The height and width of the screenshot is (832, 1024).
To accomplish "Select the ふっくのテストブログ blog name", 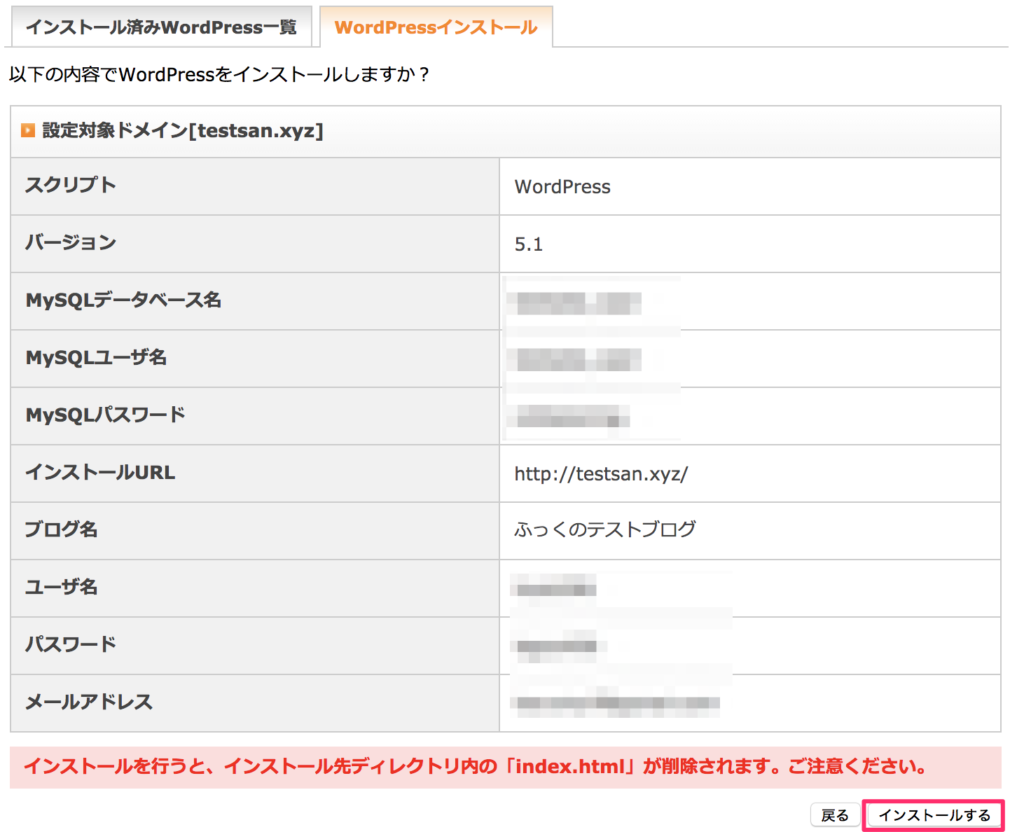I will tap(605, 529).
